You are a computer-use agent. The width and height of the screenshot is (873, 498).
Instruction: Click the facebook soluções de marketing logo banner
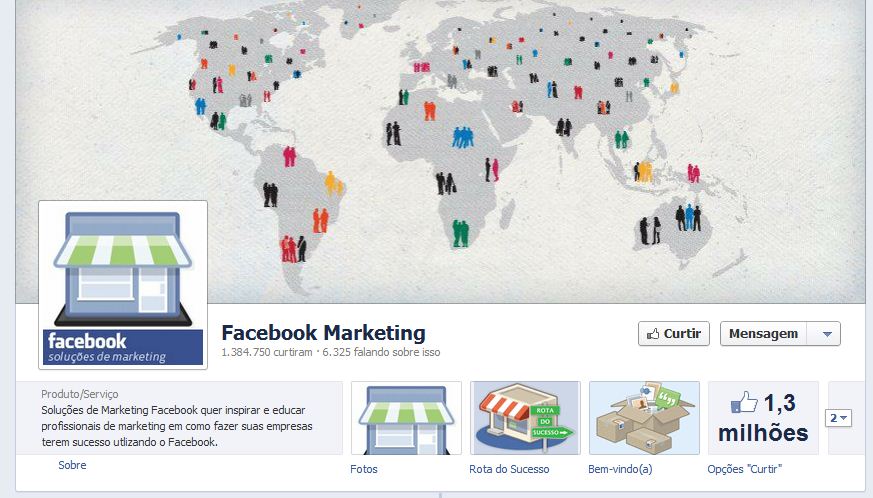(x=122, y=348)
